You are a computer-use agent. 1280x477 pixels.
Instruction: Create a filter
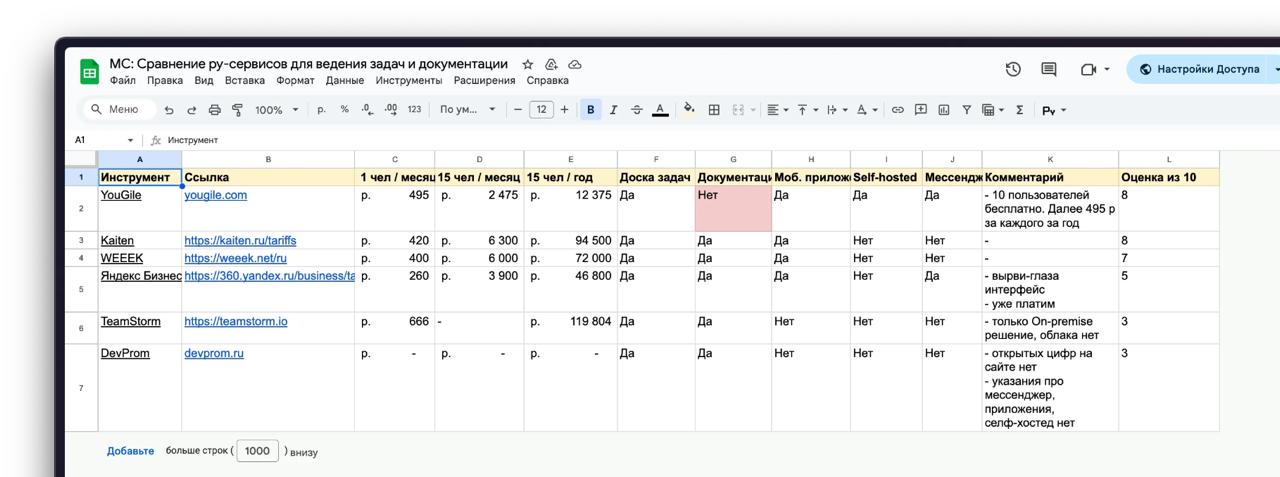click(x=966, y=110)
